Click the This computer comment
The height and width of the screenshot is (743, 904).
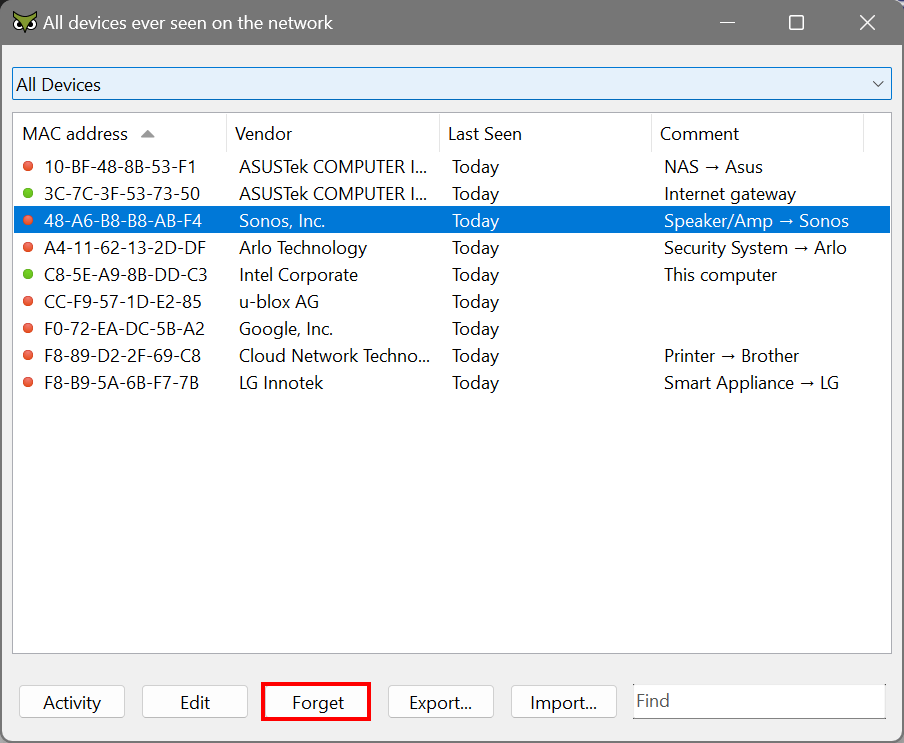(720, 275)
